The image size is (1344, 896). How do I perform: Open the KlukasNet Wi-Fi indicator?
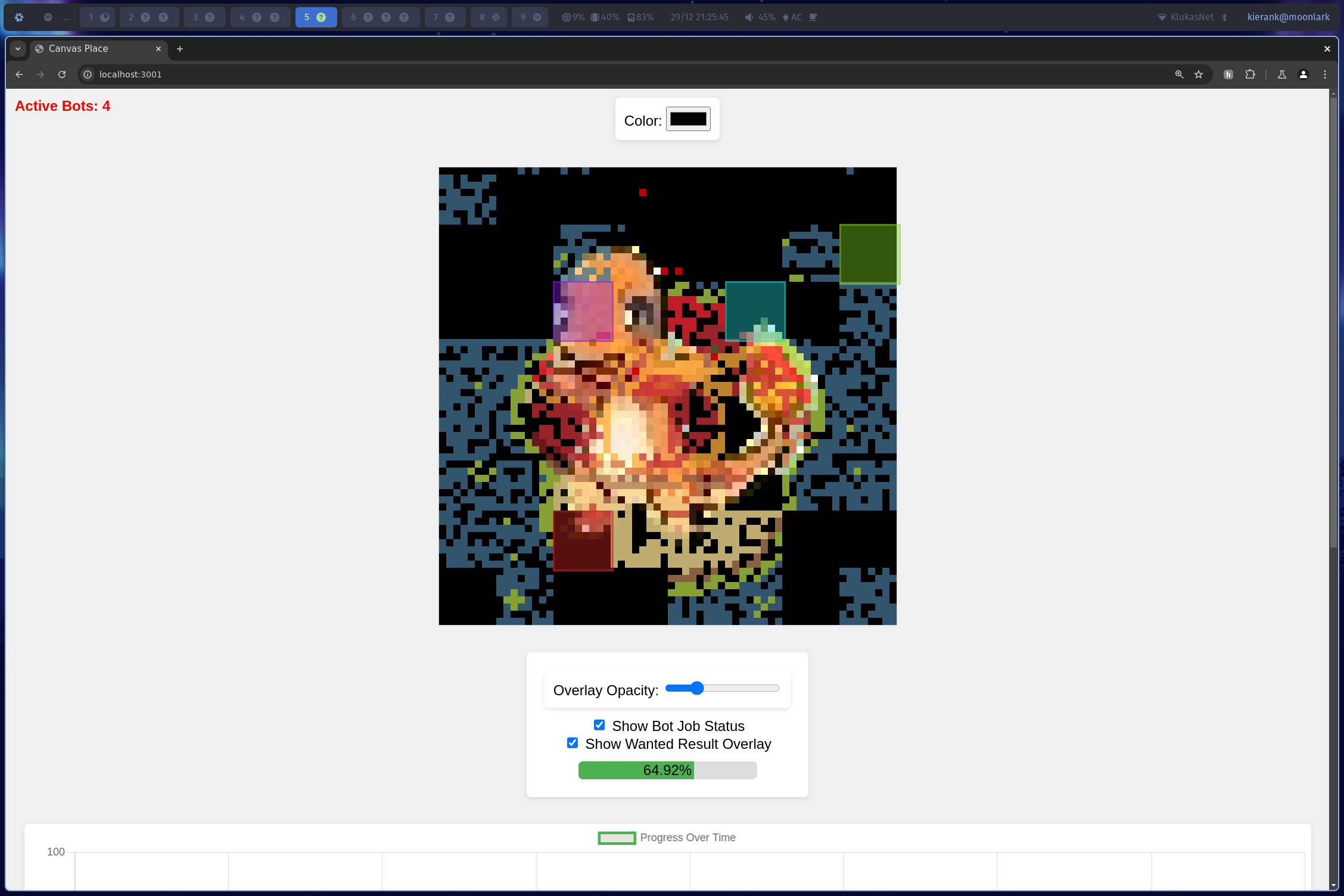[x=1186, y=17]
